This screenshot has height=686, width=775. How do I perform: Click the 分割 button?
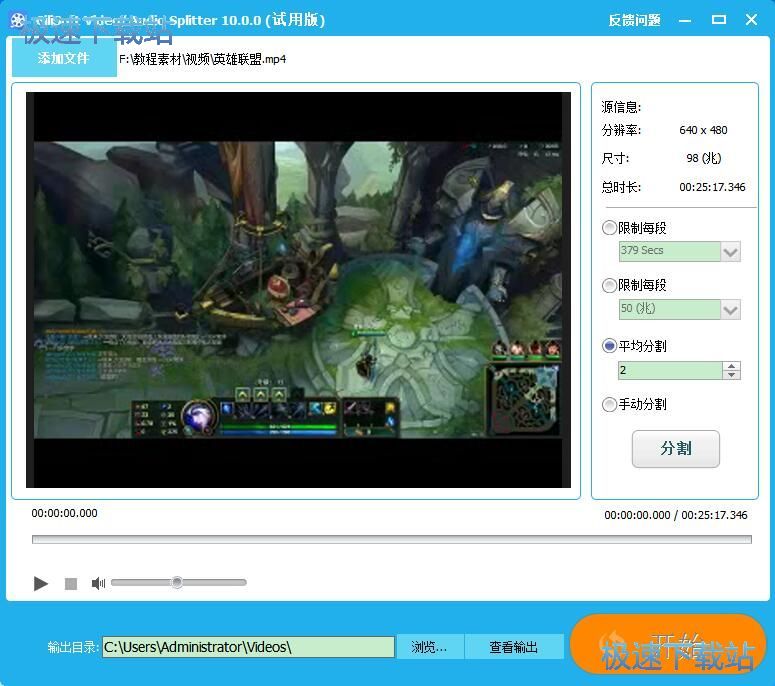tap(676, 448)
